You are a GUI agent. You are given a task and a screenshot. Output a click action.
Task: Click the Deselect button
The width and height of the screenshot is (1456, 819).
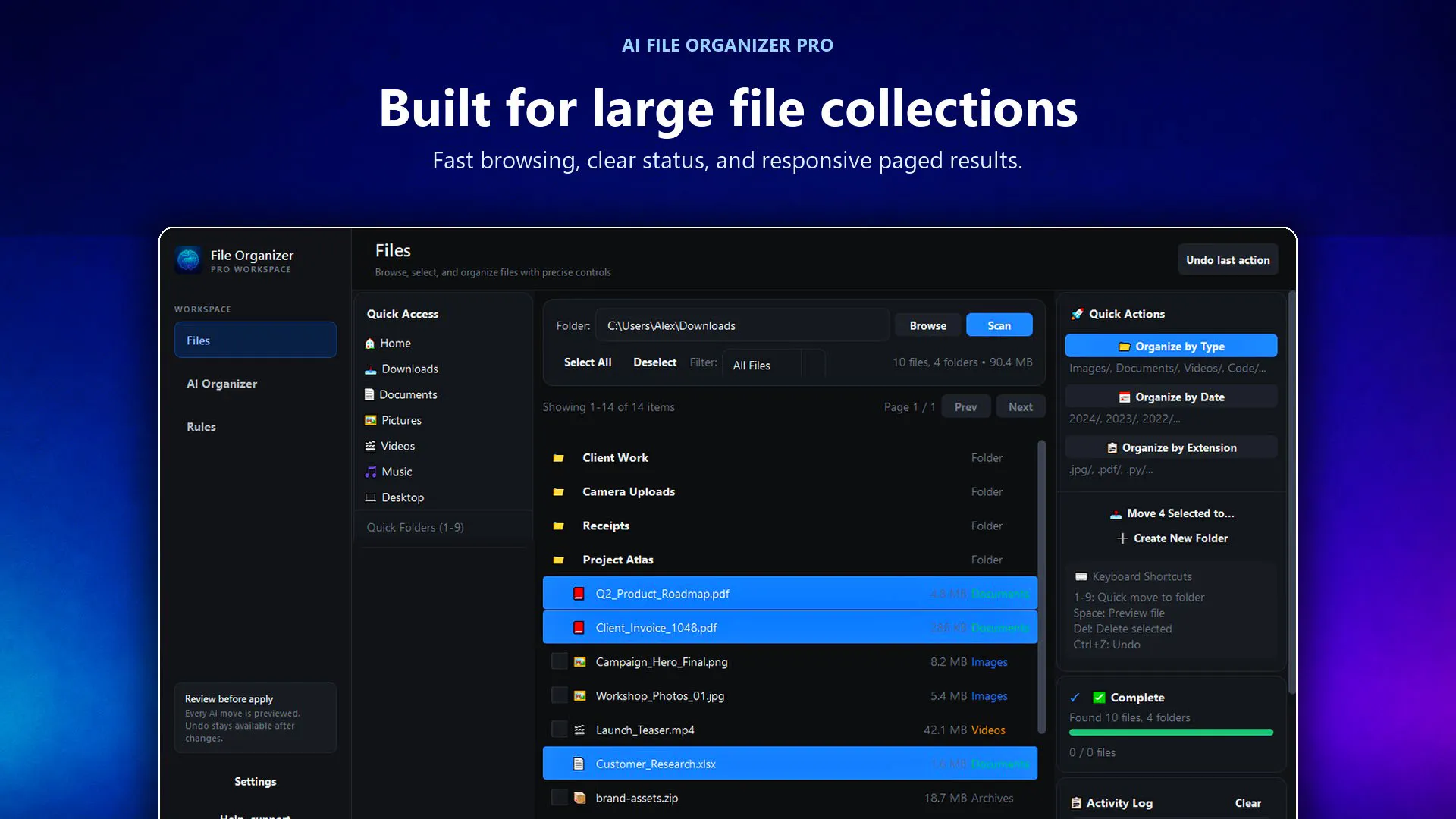click(654, 362)
